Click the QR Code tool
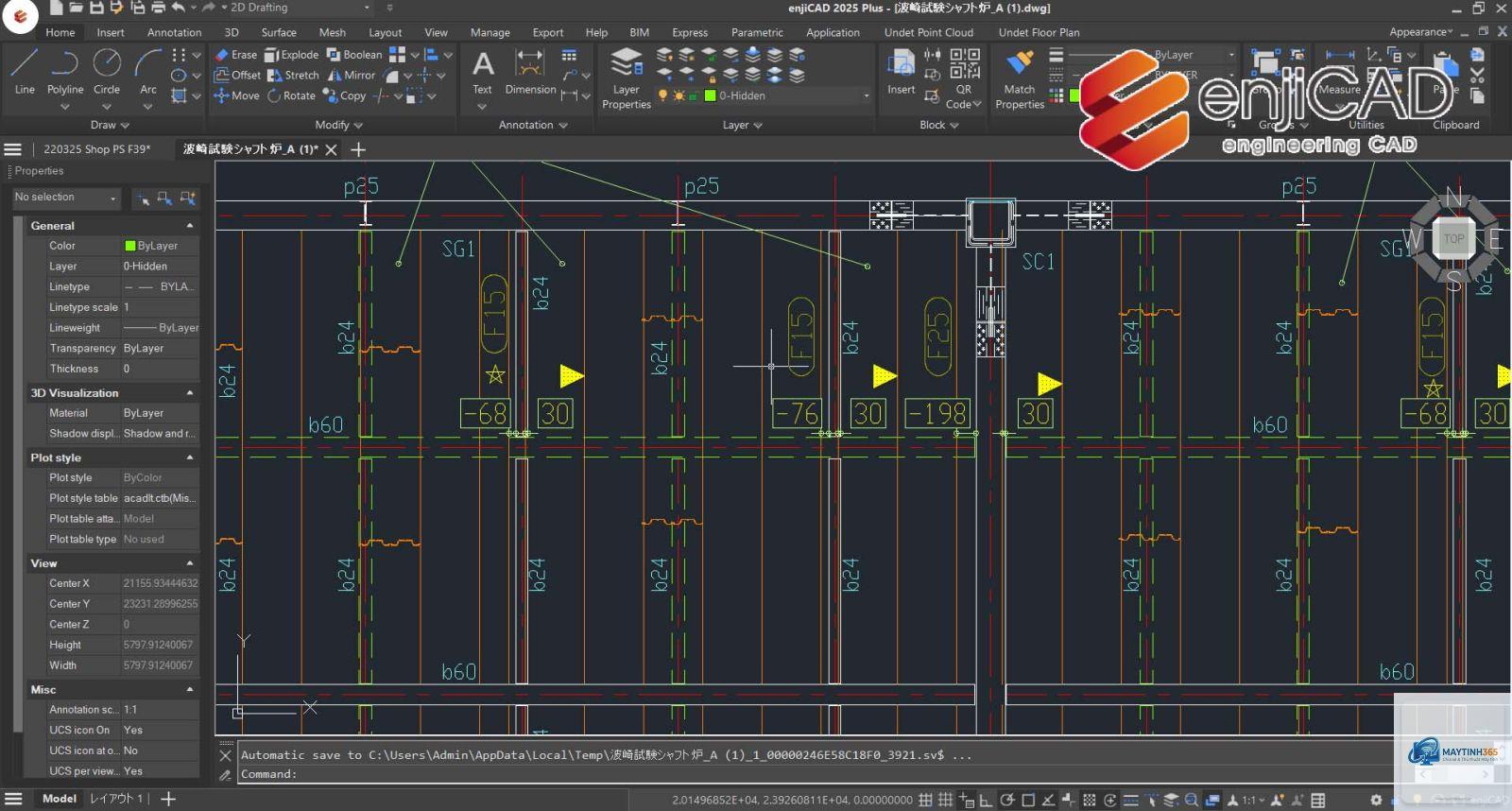Image resolution: width=1512 pixels, height=811 pixels. [x=964, y=78]
